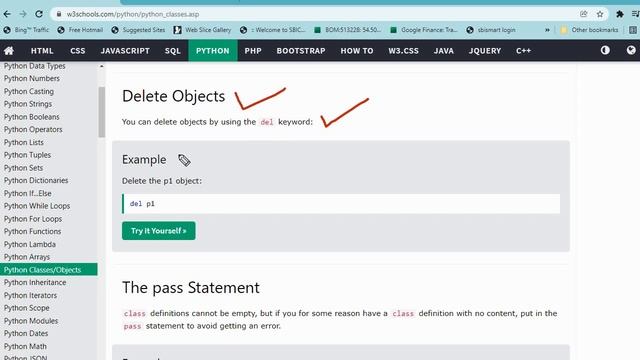Open Python Tuples in sidebar
Viewport: 640px width, 360px height.
coord(27,155)
